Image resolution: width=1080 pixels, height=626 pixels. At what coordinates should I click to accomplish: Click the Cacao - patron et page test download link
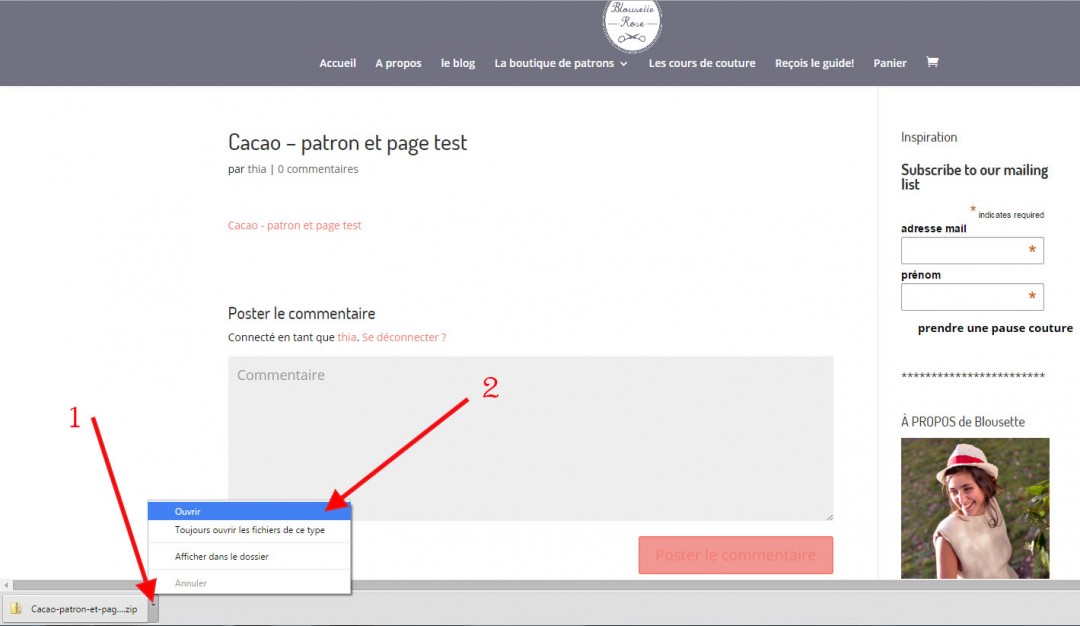[x=294, y=225]
